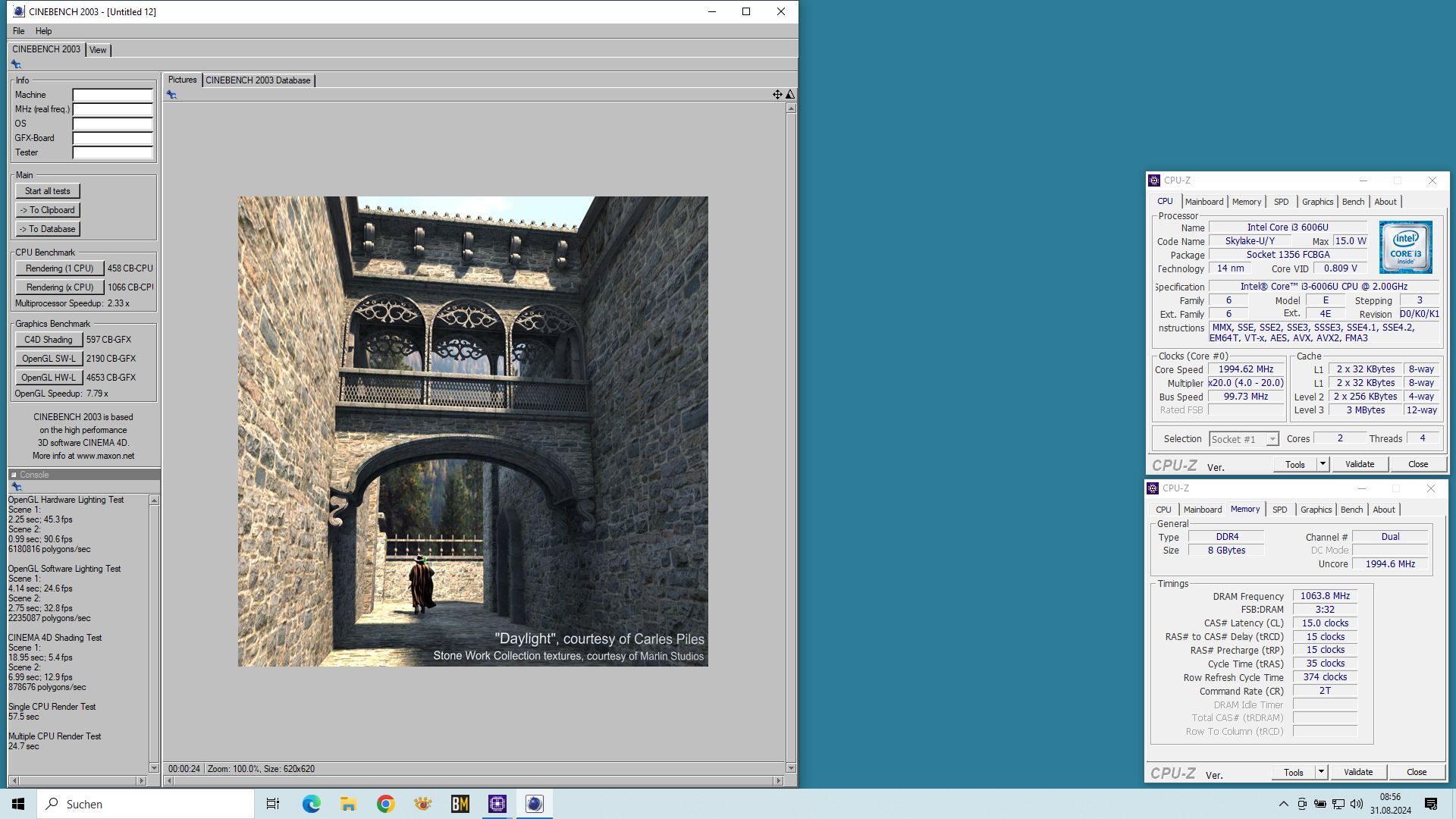The image size is (1456, 819).
Task: Launch Microsoft Edge from the taskbar
Action: [311, 804]
